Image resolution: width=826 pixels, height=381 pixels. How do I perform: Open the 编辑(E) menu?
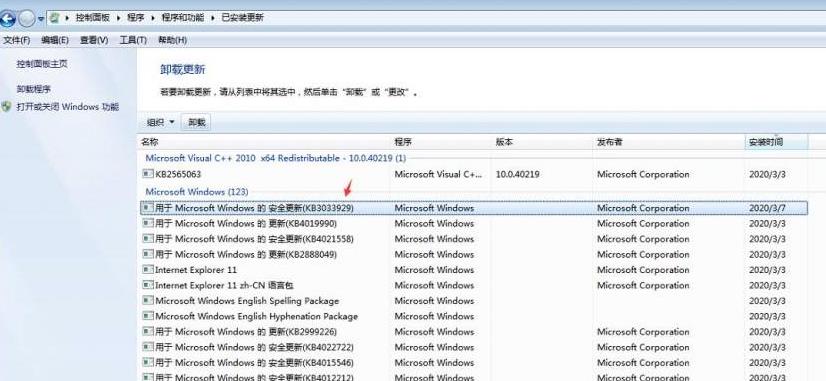pyautogui.click(x=55, y=40)
